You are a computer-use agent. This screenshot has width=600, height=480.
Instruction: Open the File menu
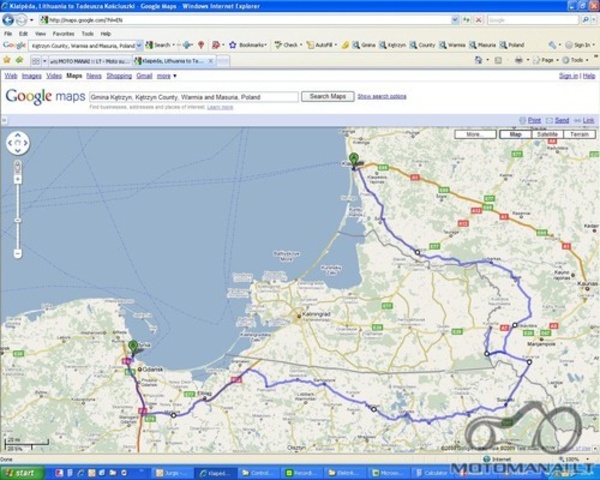tap(8, 34)
